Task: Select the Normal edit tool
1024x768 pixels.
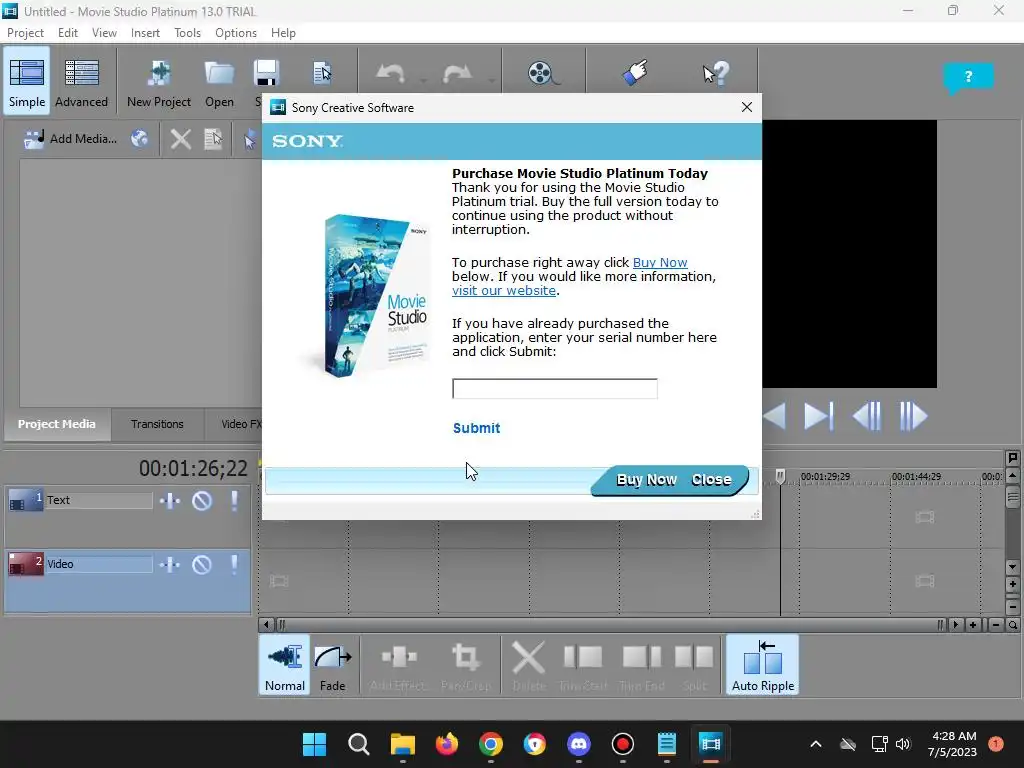Action: point(285,665)
